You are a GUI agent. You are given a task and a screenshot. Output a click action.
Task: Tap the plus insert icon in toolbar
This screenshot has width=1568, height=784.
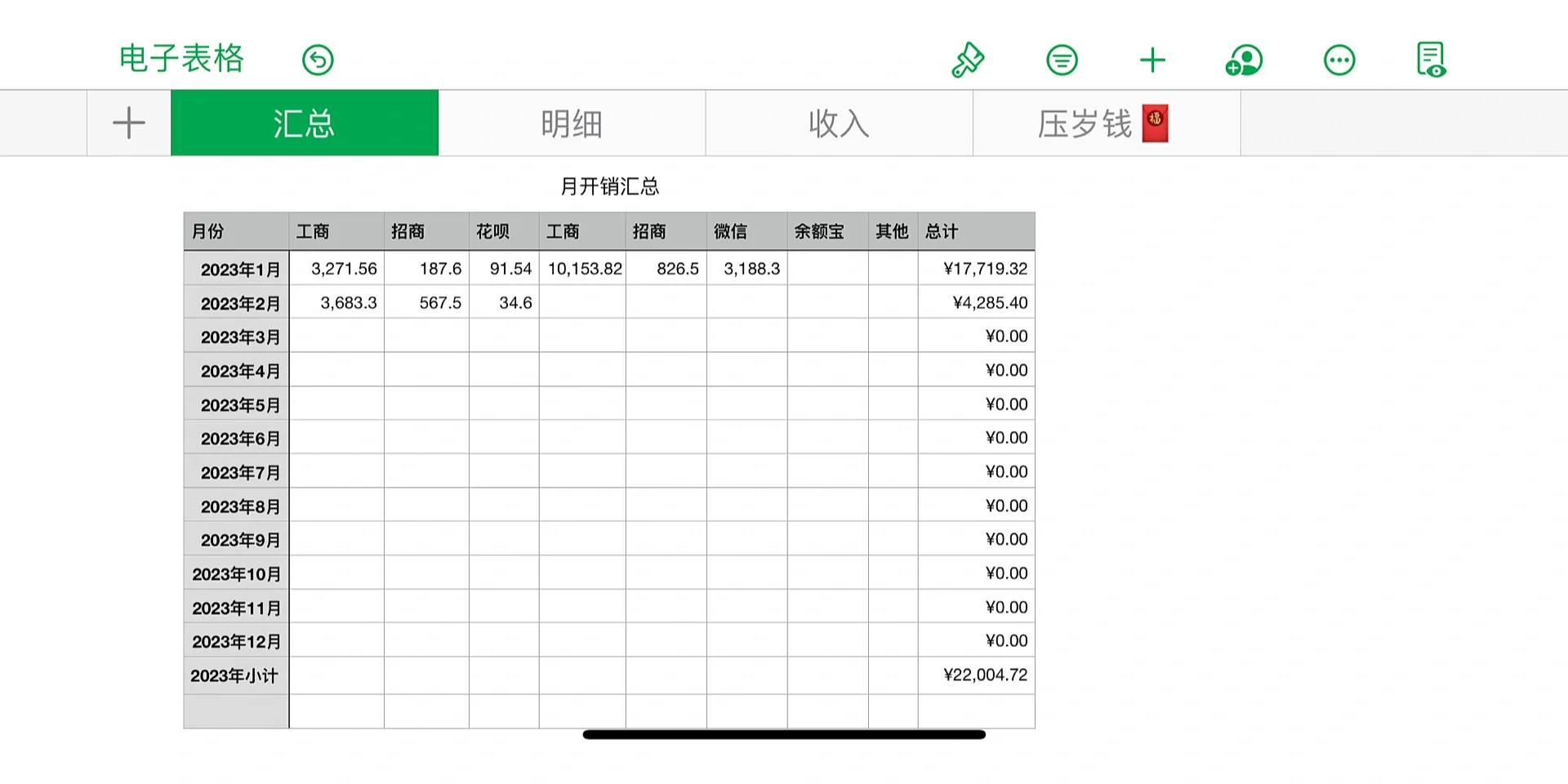click(1152, 60)
